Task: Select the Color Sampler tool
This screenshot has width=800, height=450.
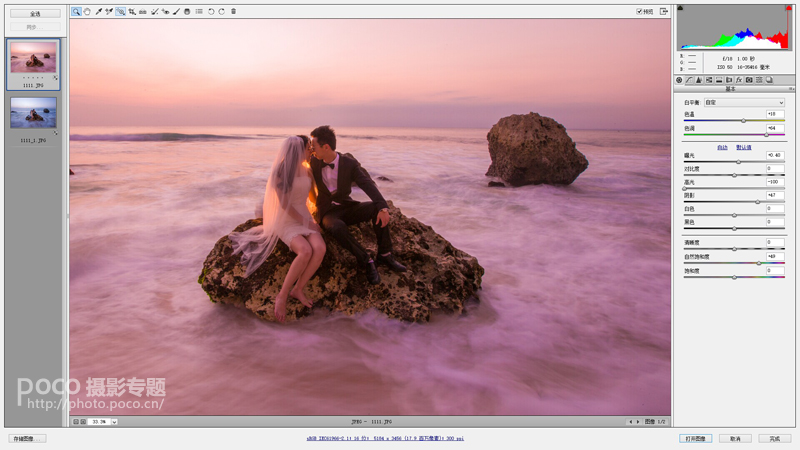Action: coord(109,11)
